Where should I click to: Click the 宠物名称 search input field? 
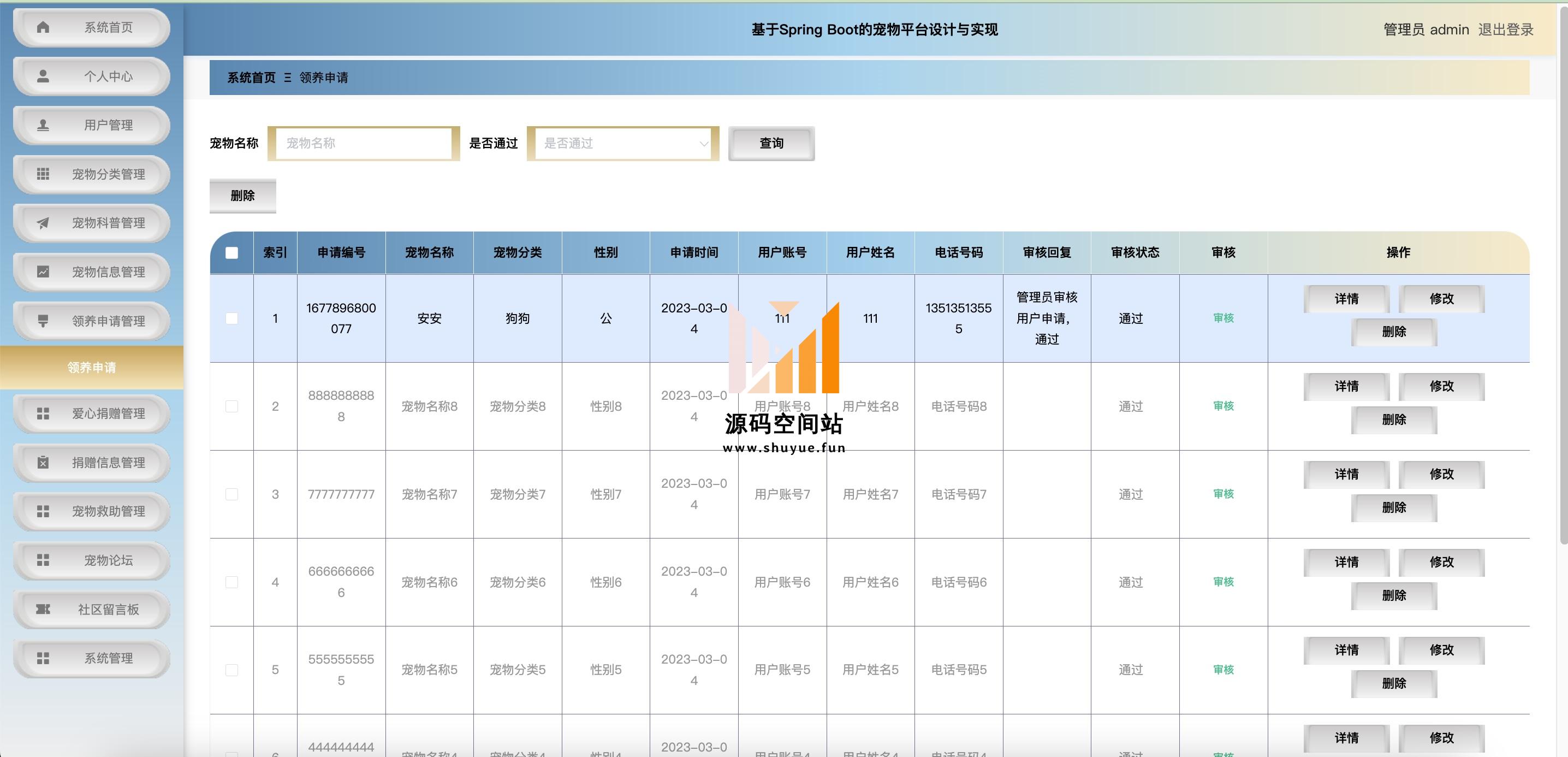pyautogui.click(x=364, y=144)
